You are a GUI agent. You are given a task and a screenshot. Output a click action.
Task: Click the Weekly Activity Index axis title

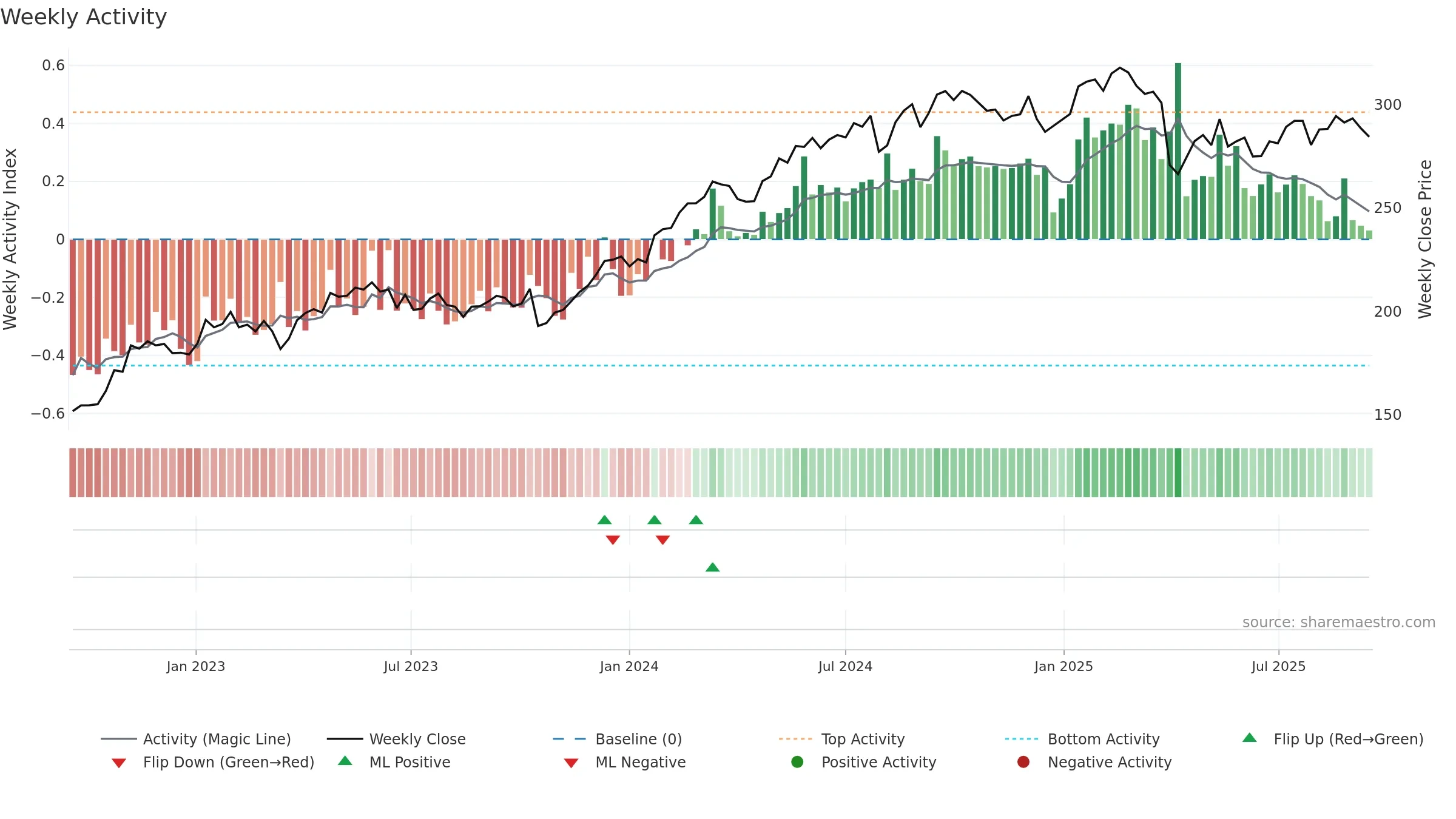click(x=10, y=239)
